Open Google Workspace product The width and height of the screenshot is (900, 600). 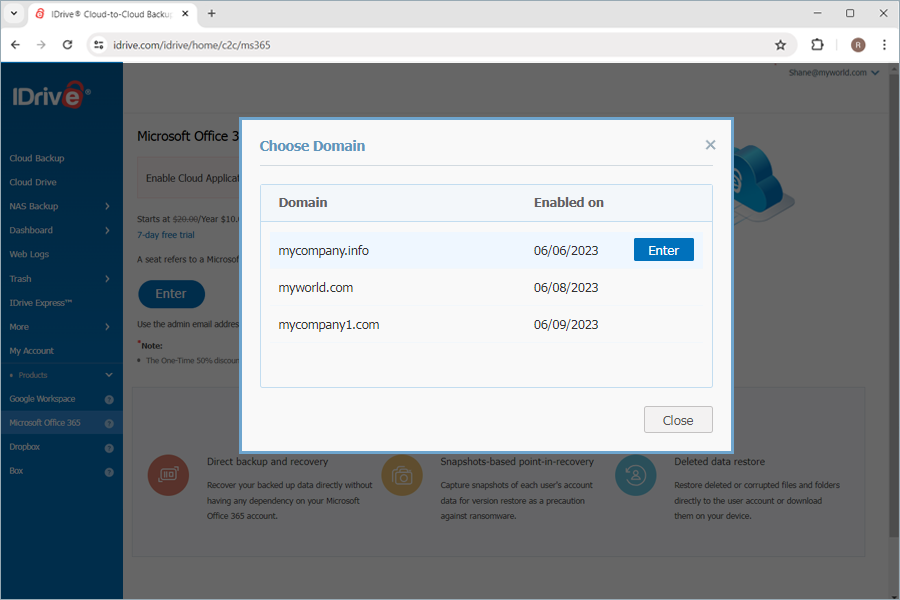tap(42, 398)
